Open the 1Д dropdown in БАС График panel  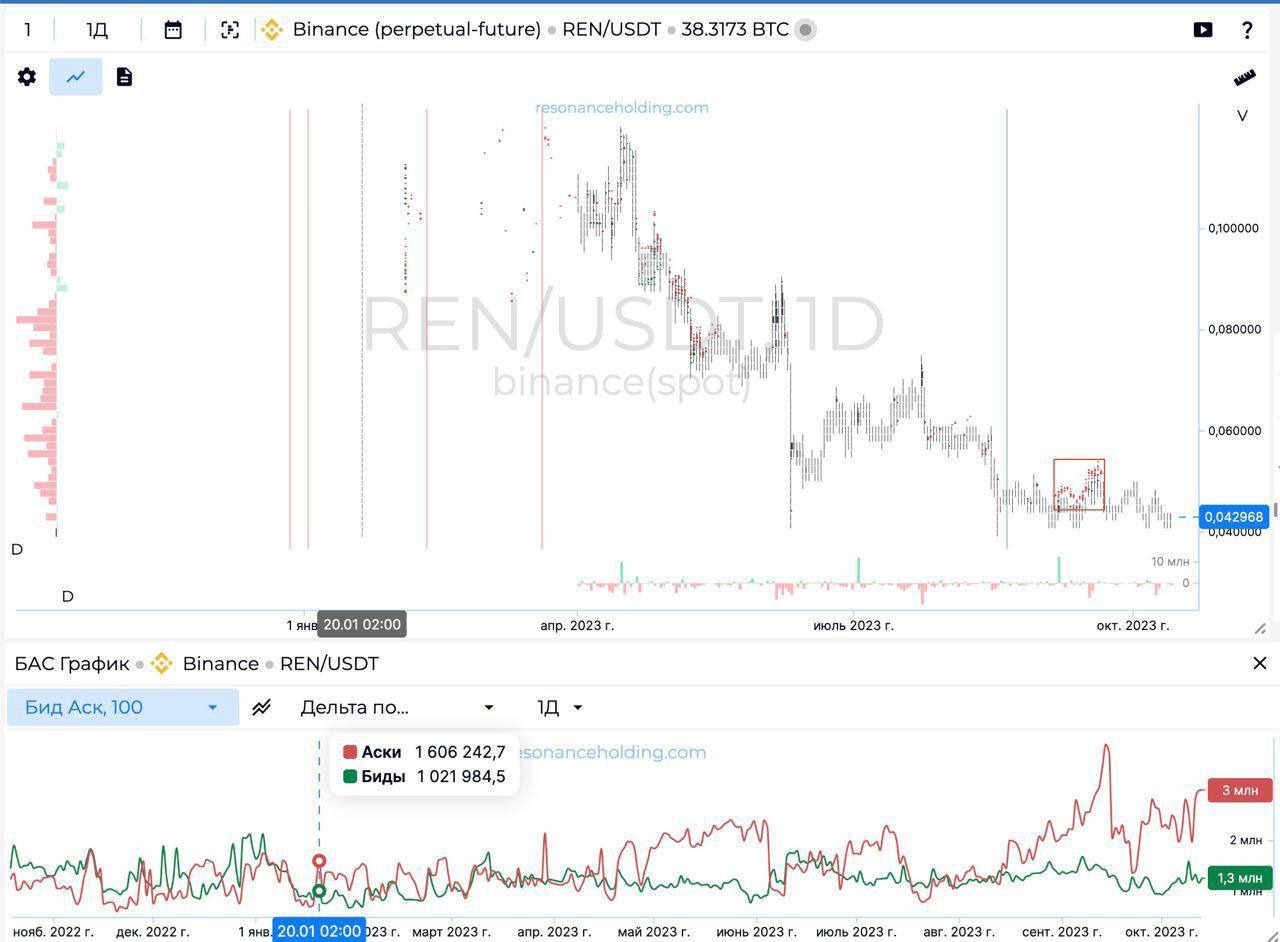coord(560,707)
